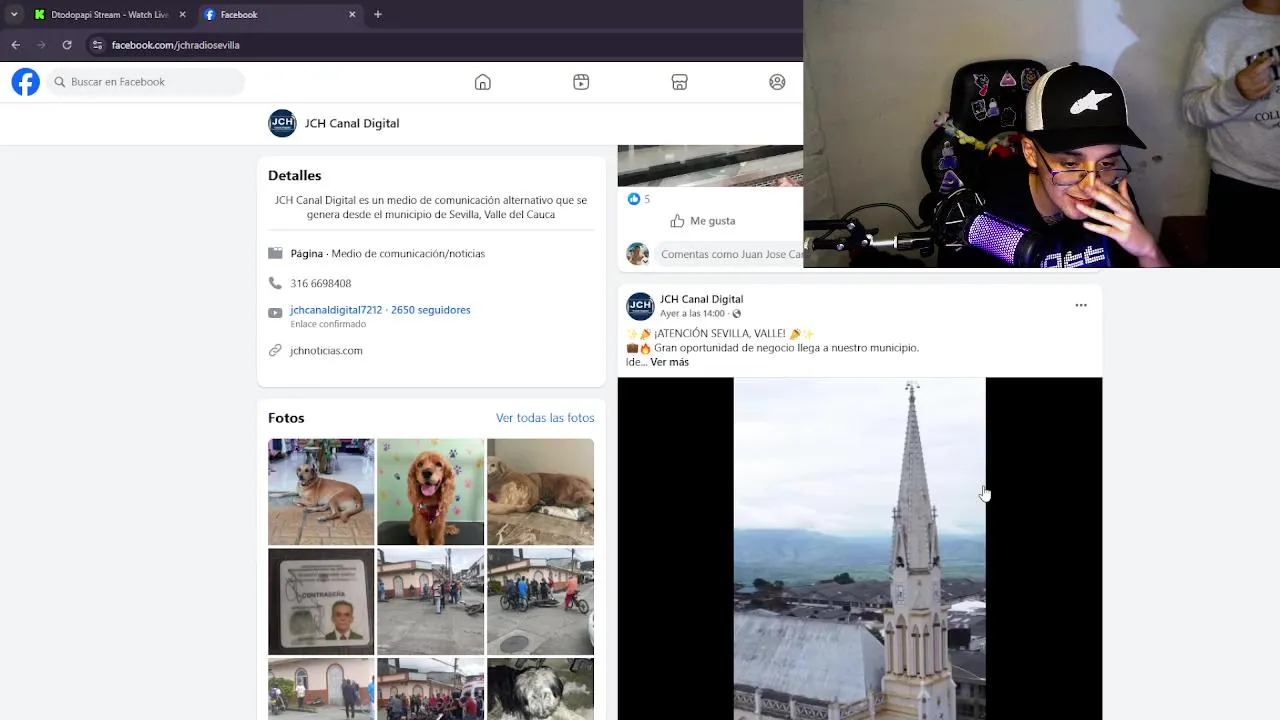The height and width of the screenshot is (720, 1280).
Task: Click the search magnifier icon
Action: click(x=60, y=82)
